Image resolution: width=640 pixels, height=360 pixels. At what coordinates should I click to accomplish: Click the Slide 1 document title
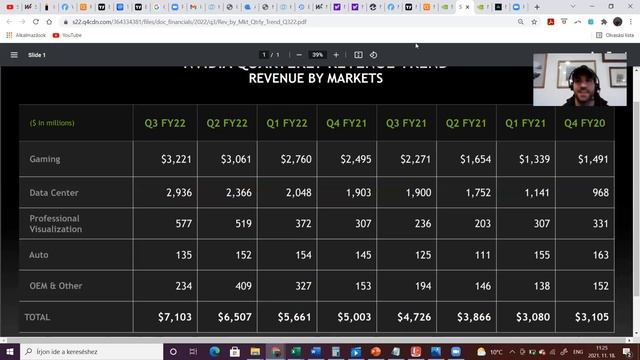pos(37,55)
